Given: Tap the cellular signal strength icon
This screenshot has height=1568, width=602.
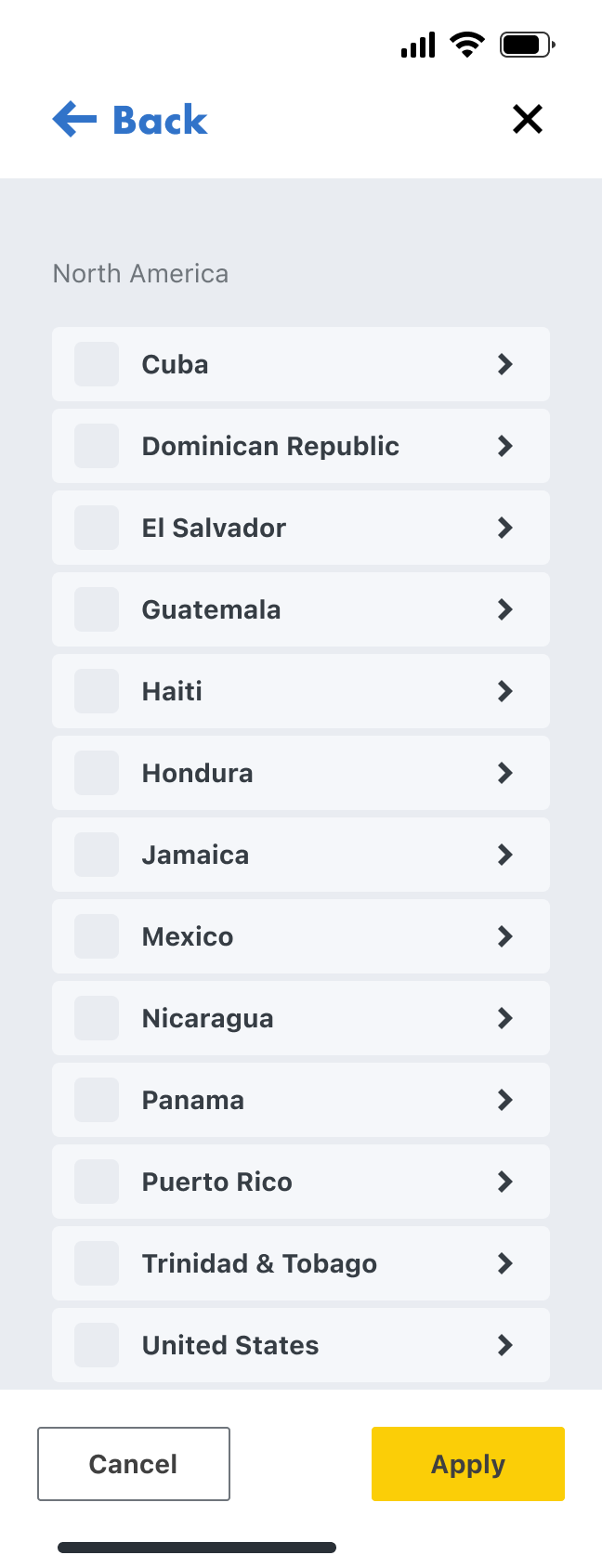Looking at the screenshot, I should pos(418,45).
